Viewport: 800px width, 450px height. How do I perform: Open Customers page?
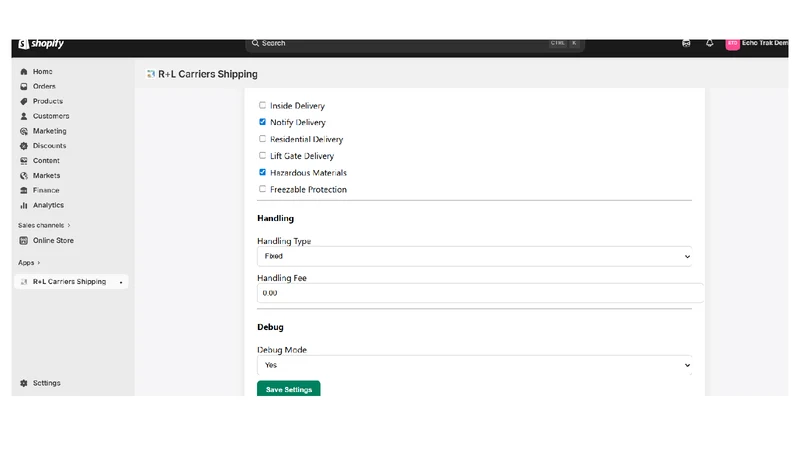point(51,116)
